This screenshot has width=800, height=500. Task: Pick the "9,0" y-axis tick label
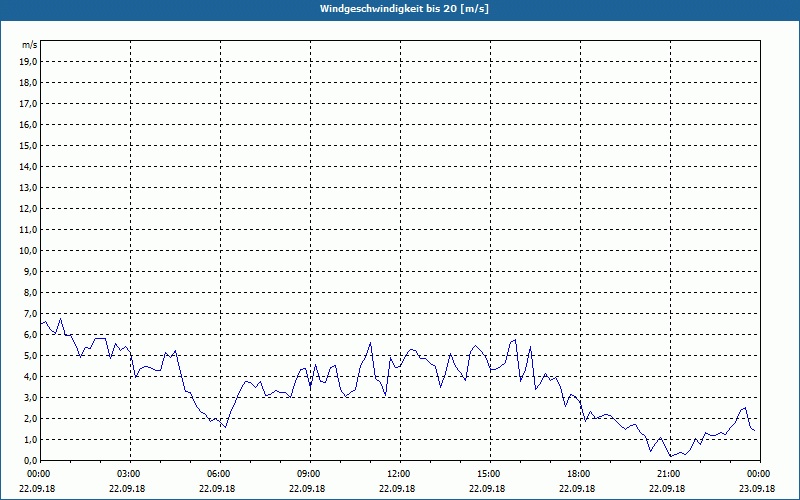pos(30,271)
